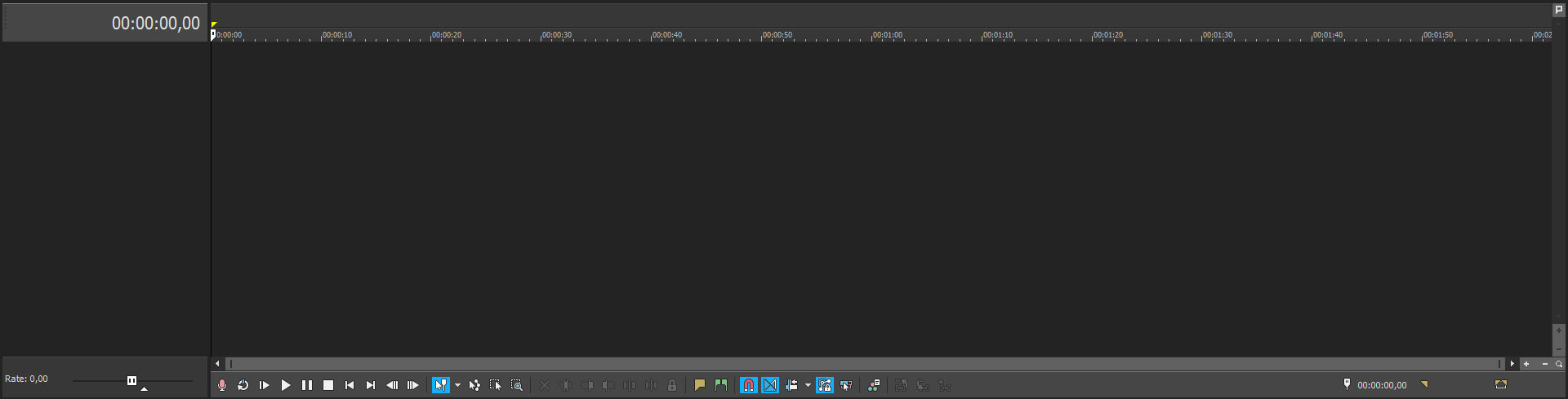Click the cursor position field 00:00:00,00 at bottom
Image resolution: width=1568 pixels, height=399 pixels.
[1382, 385]
